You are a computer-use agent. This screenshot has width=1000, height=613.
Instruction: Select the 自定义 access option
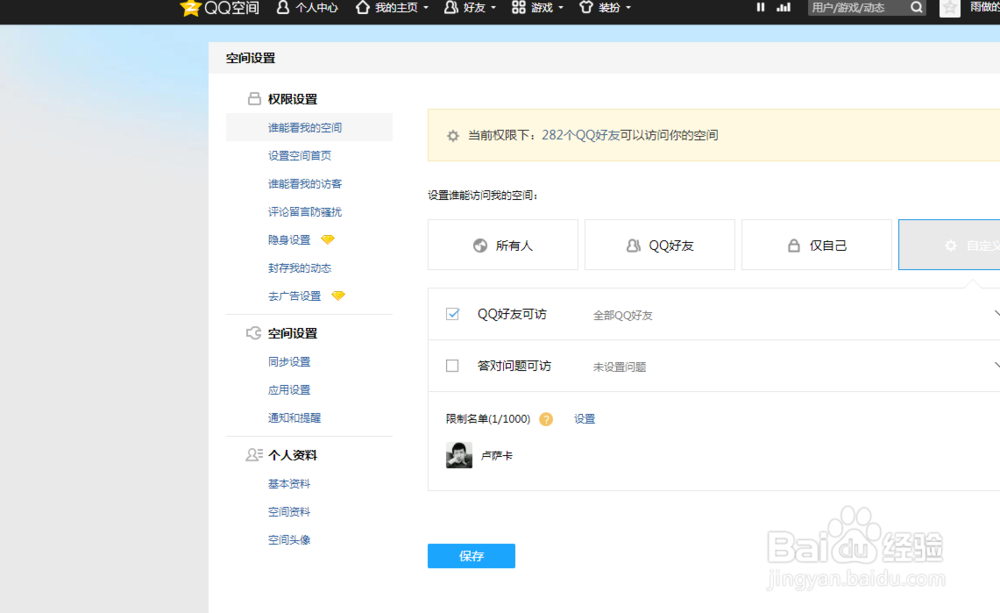pyautogui.click(x=949, y=245)
